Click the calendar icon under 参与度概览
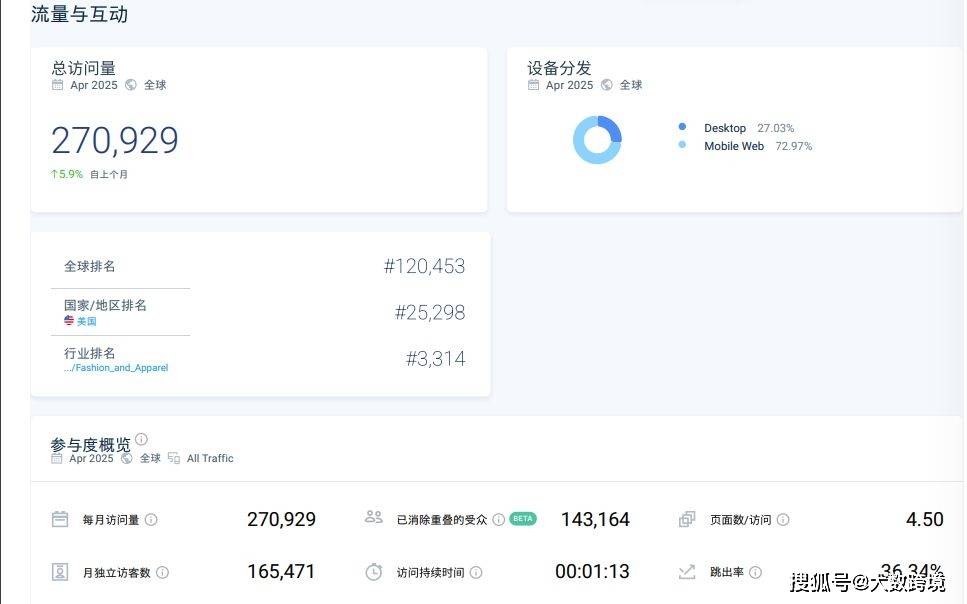Viewport: 967px width, 604px height. (57, 458)
